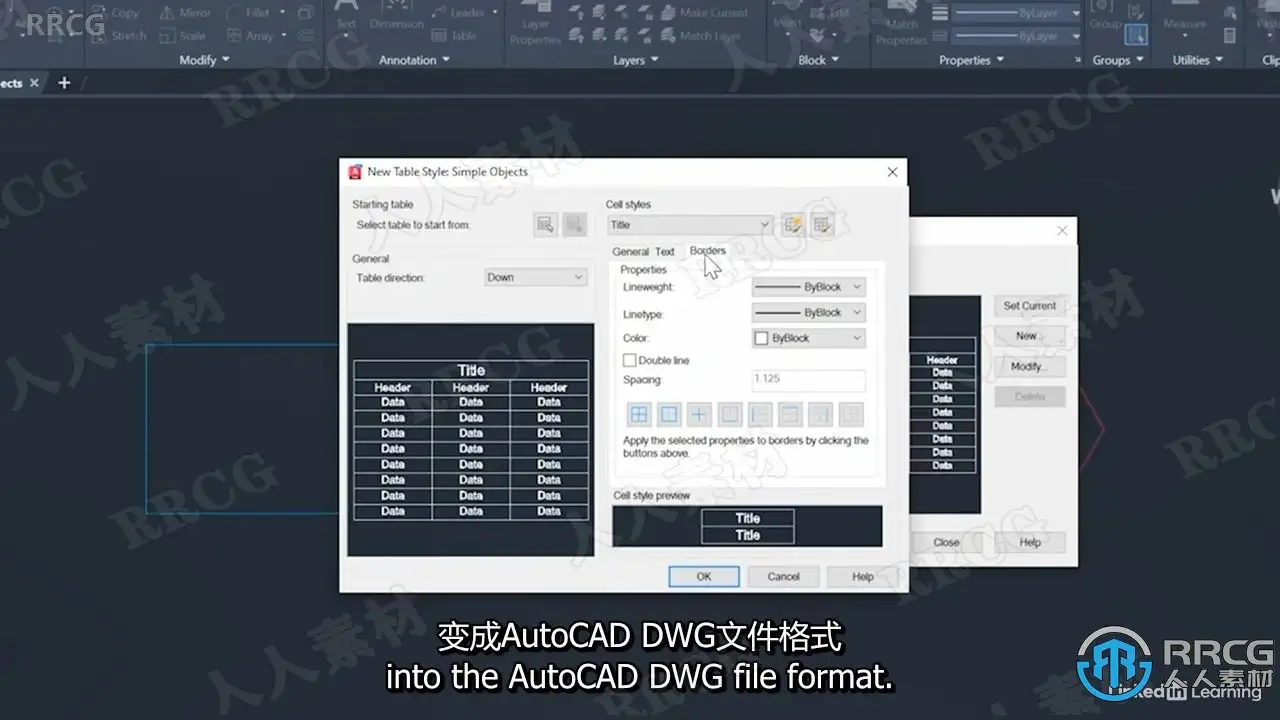Click the Match Properties tool in ribbon

(902, 24)
